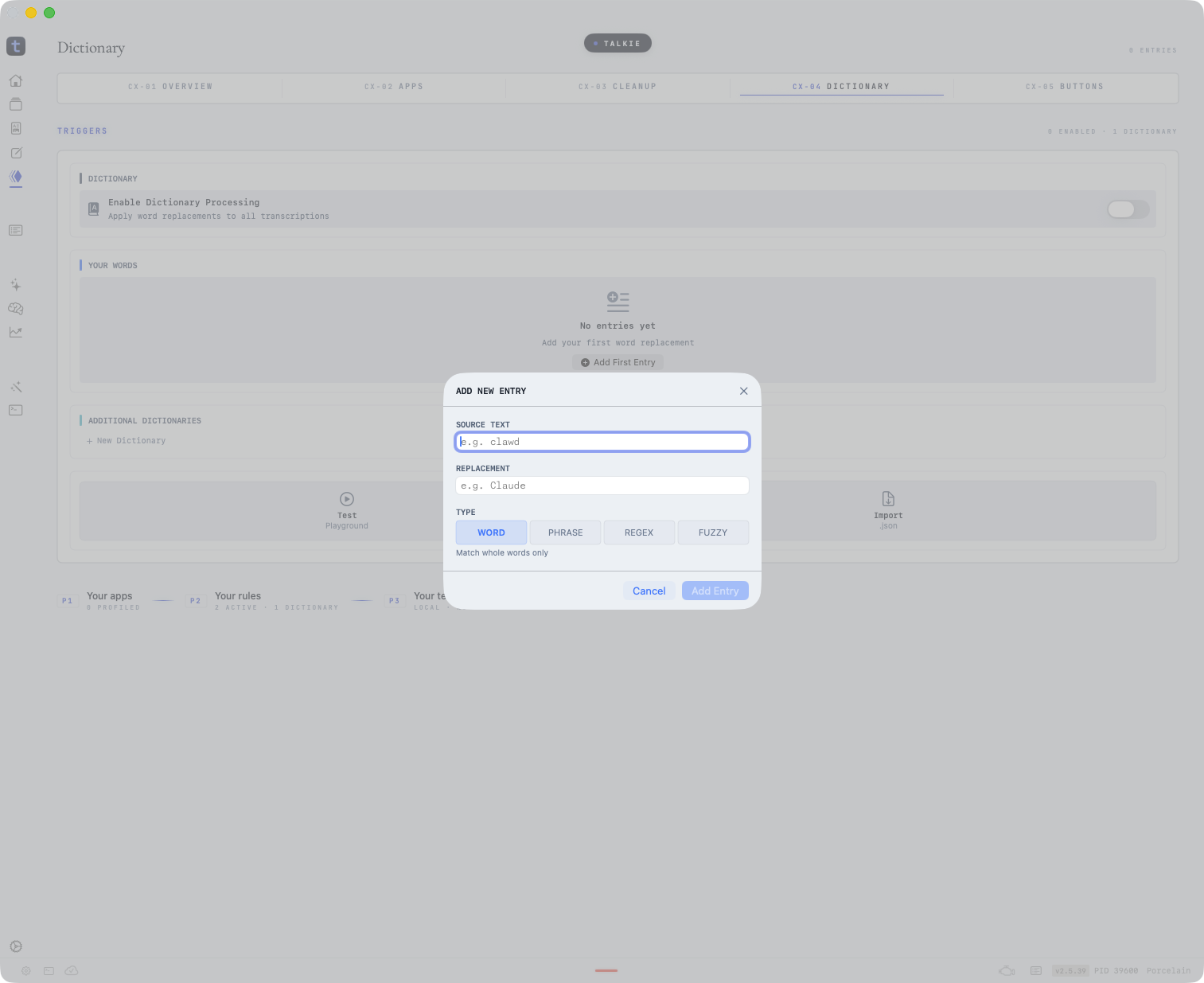Select the WORD match type

pos(491,532)
